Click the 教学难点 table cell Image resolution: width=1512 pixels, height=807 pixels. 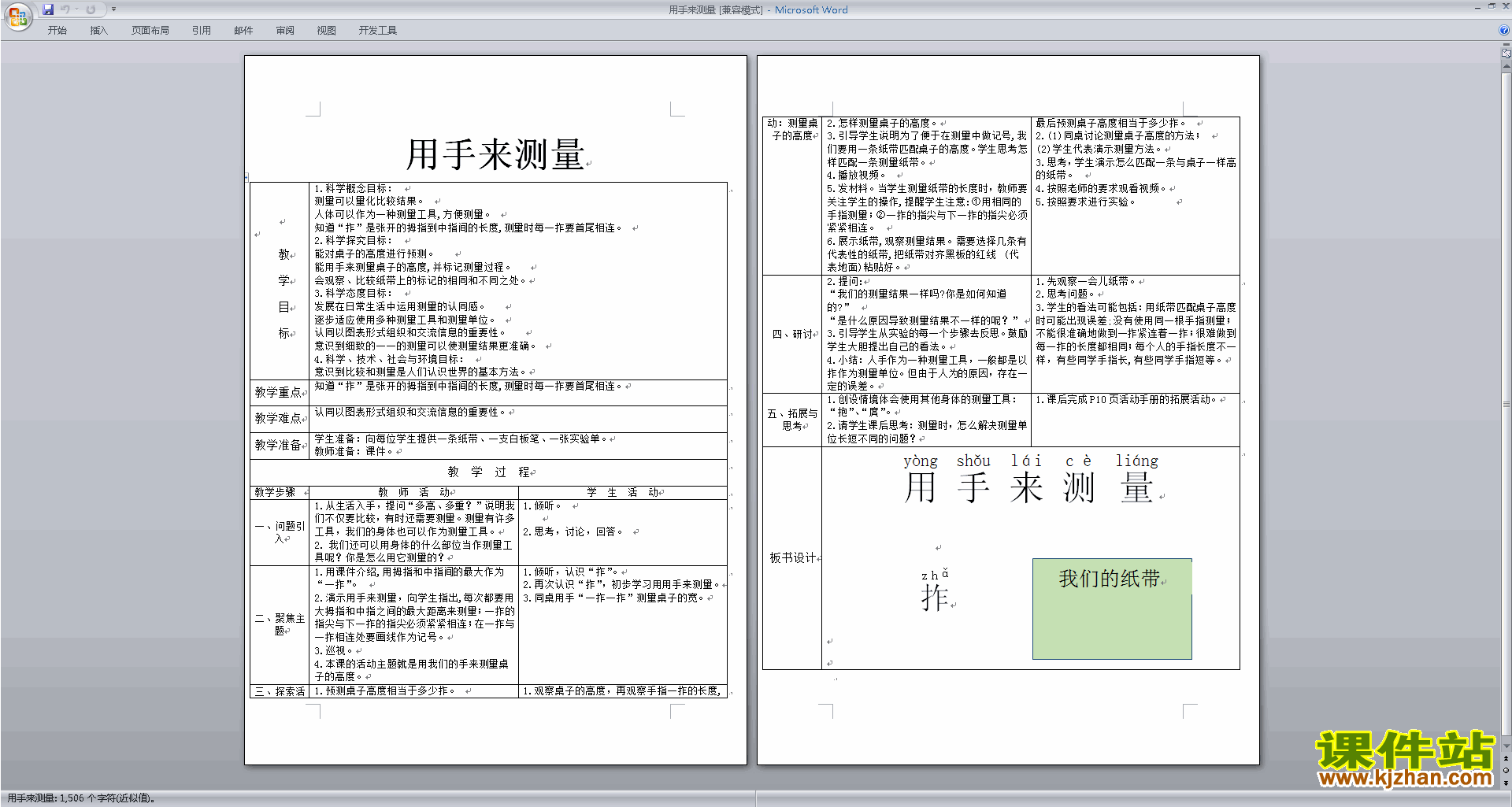coord(280,418)
